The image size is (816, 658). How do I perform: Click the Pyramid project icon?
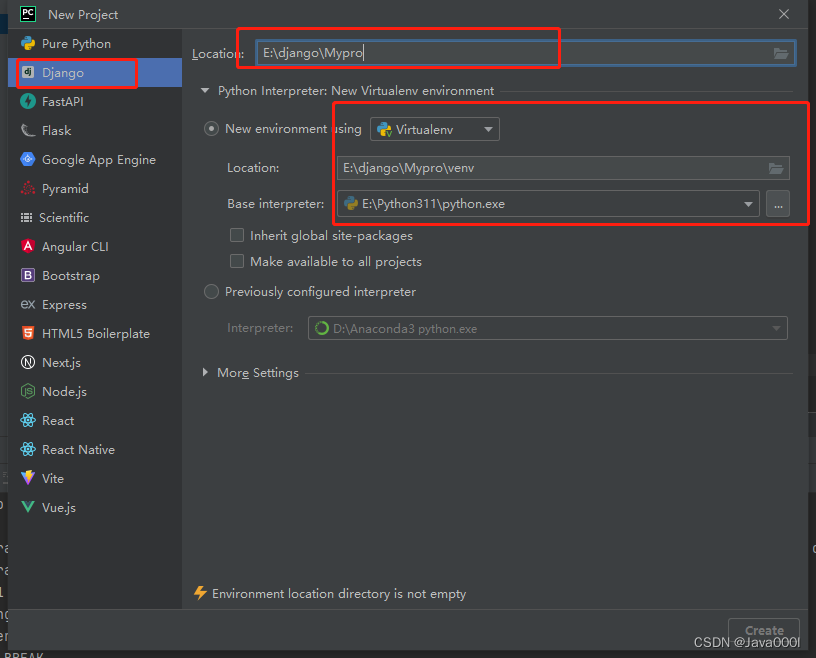tap(28, 188)
